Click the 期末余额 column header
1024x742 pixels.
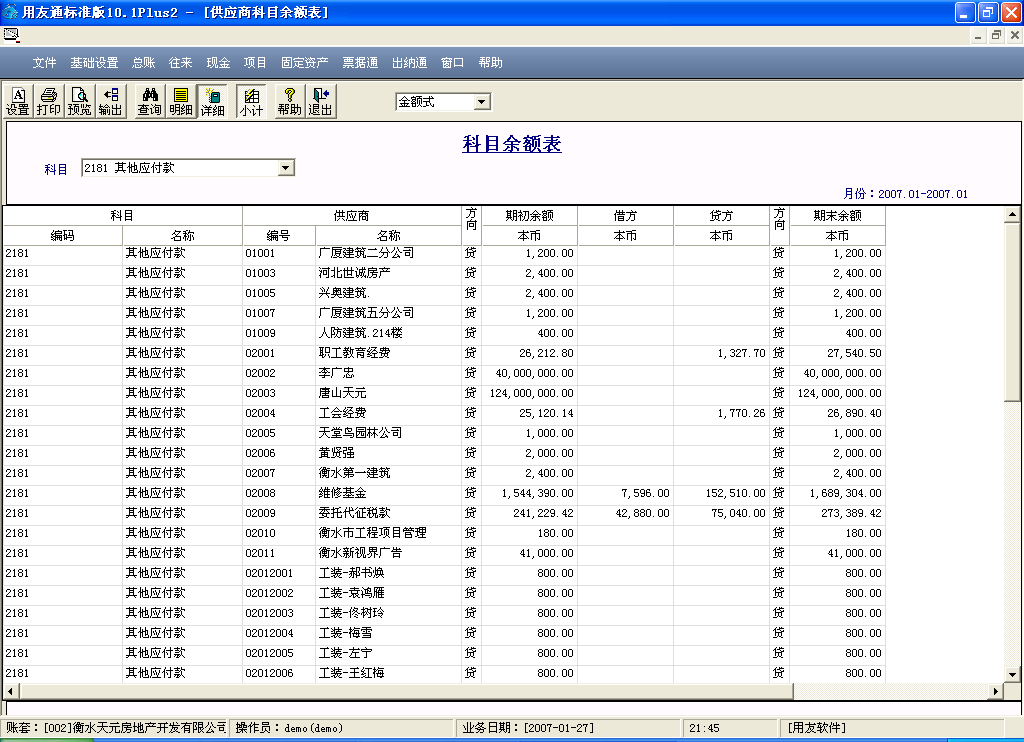[x=838, y=216]
